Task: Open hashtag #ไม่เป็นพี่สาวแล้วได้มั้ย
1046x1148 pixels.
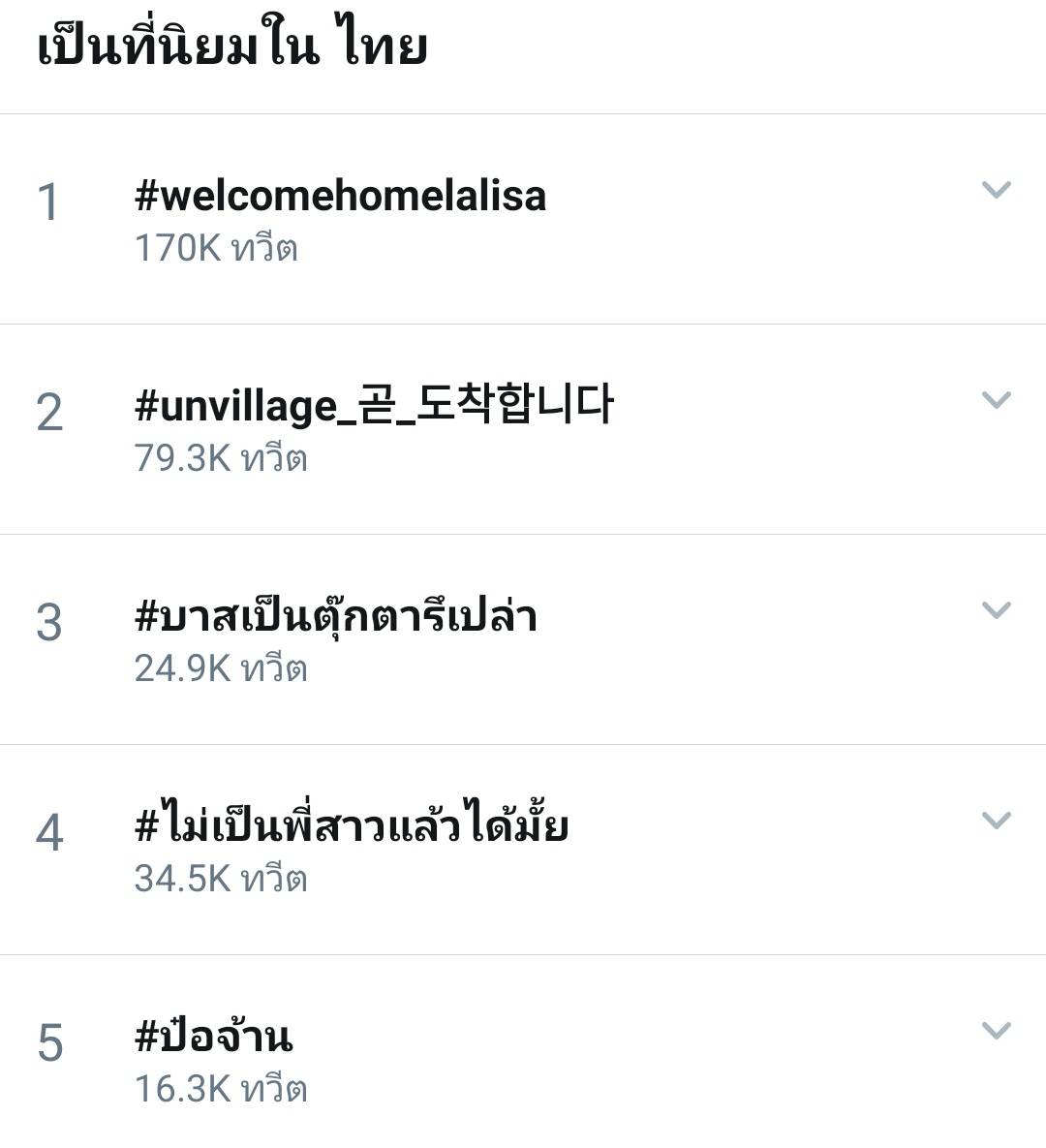Action: (353, 823)
